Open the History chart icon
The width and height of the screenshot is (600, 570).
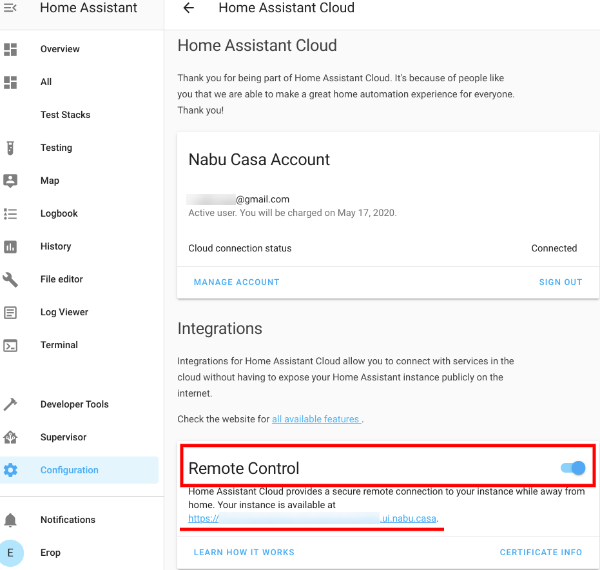[x=11, y=247]
